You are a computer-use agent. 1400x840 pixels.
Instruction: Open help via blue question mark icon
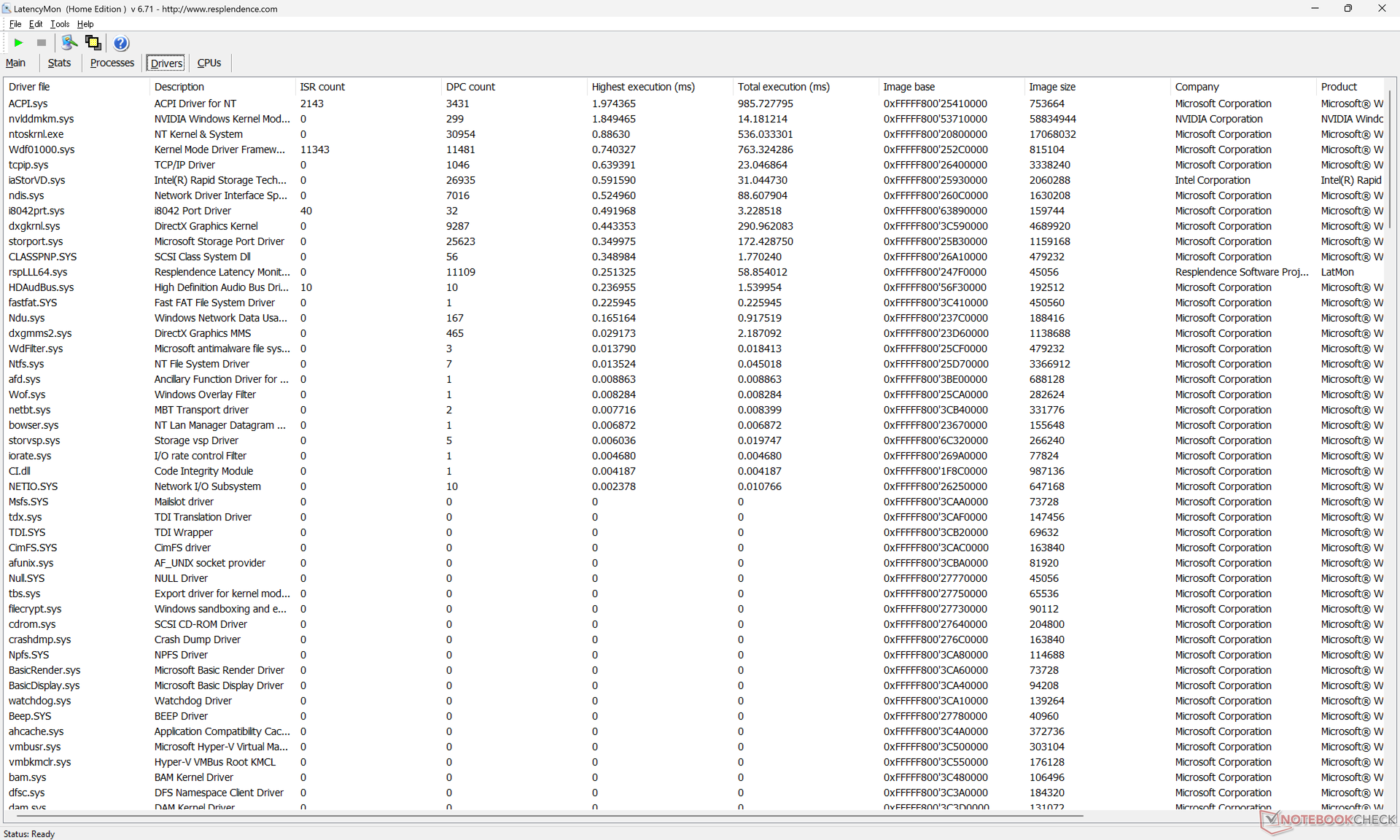[x=121, y=43]
